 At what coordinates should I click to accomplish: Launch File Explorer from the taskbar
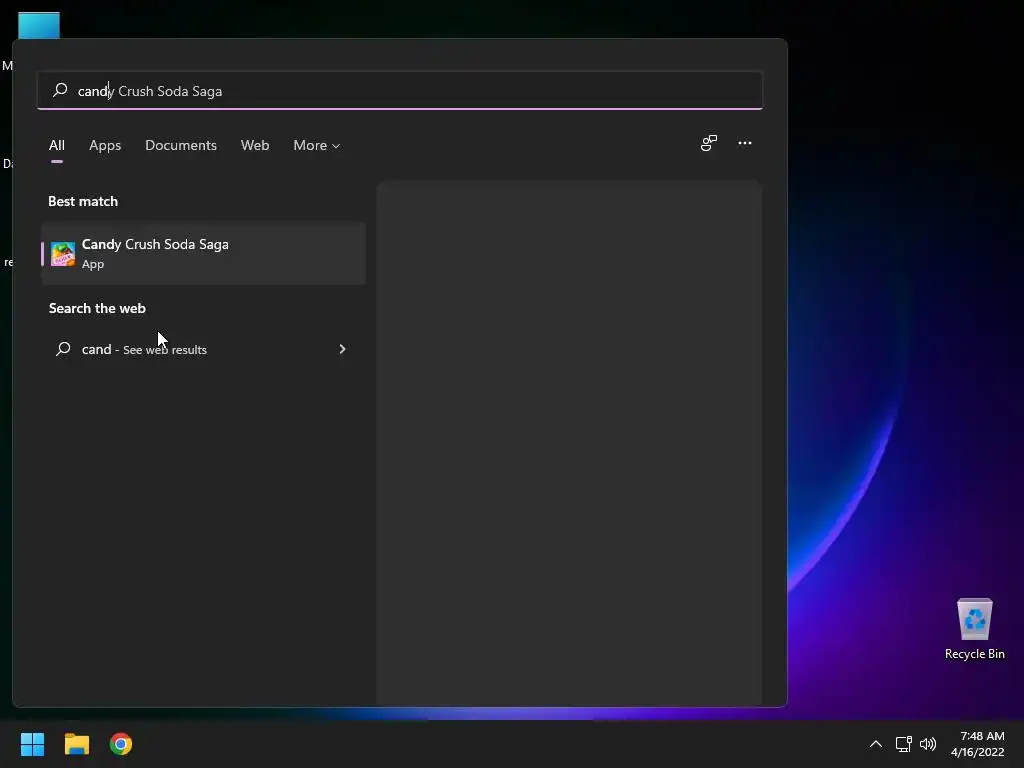point(76,744)
